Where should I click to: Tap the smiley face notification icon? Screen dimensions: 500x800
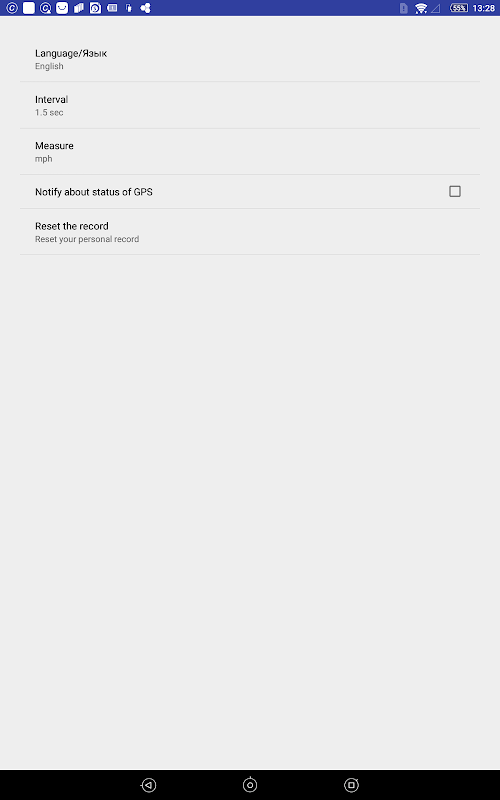(x=62, y=8)
